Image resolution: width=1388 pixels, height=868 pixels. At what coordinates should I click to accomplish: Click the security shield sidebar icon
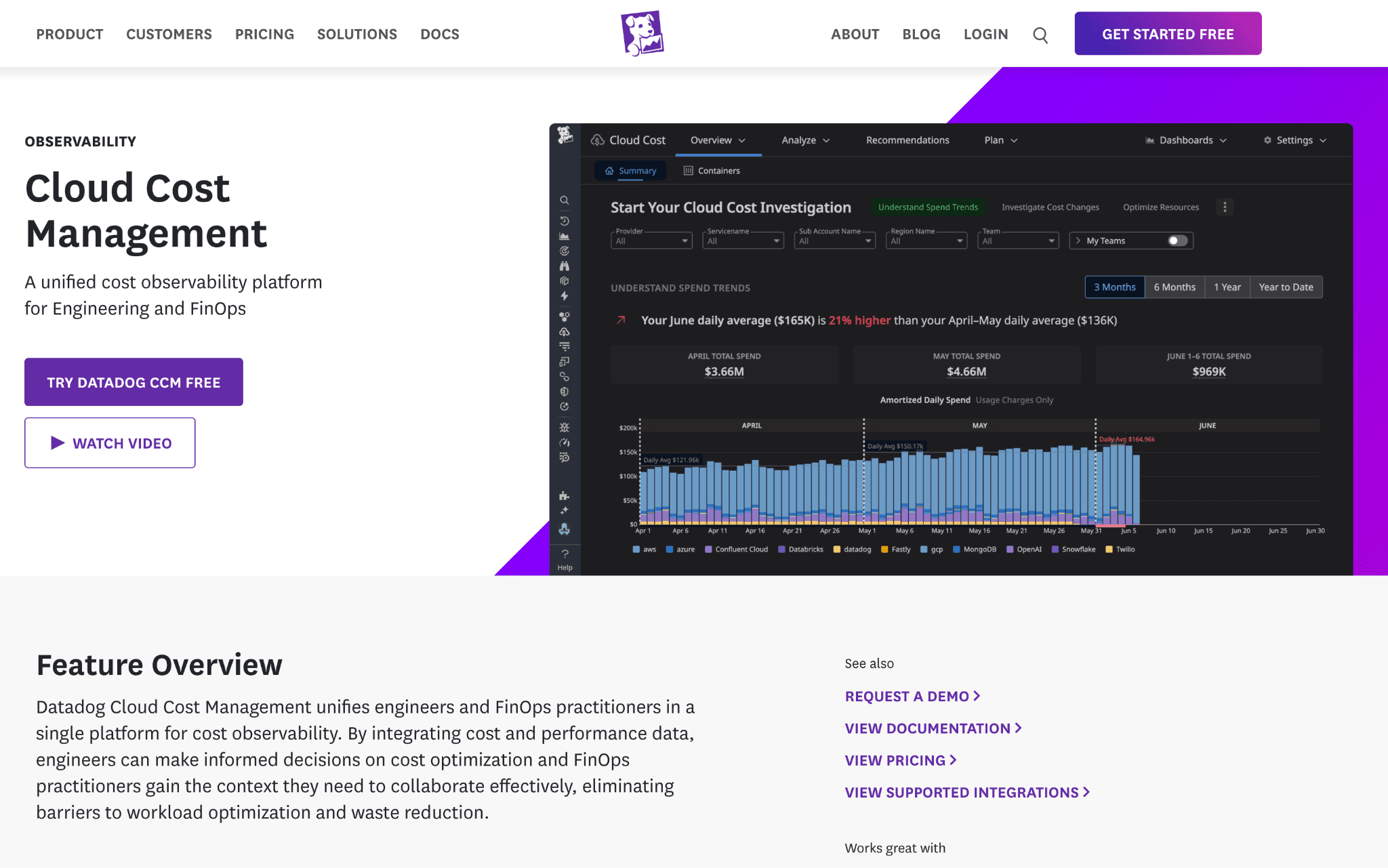click(564, 392)
